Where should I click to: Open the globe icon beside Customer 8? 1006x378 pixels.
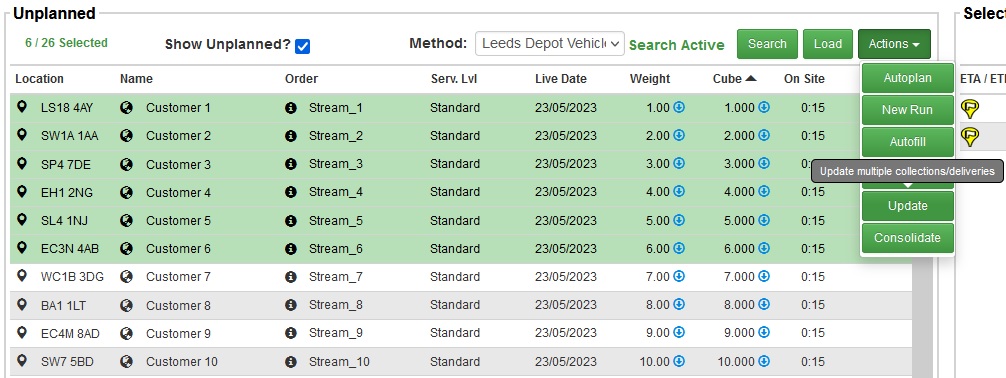click(126, 305)
